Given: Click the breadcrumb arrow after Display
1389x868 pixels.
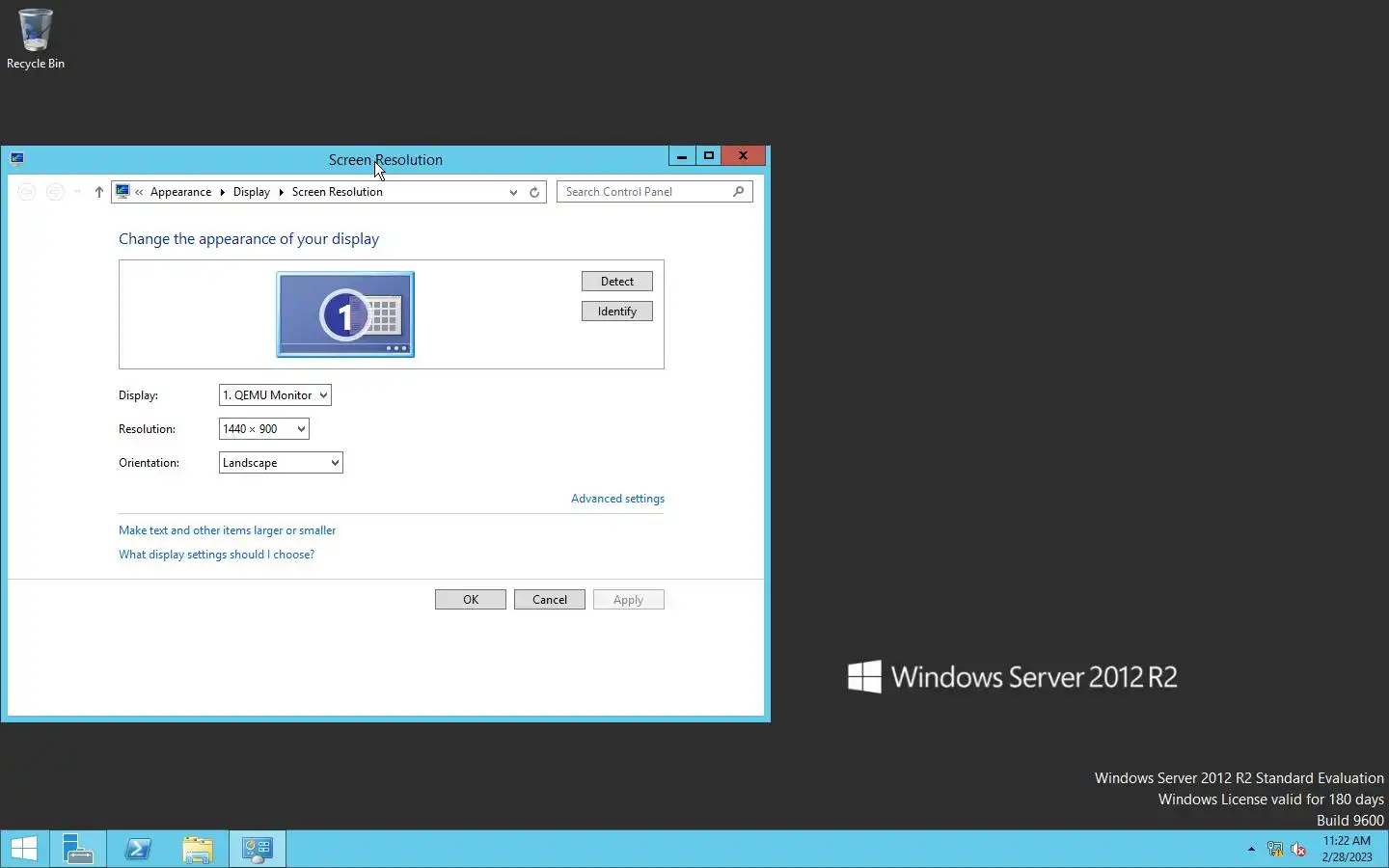Looking at the screenshot, I should (x=281, y=192).
